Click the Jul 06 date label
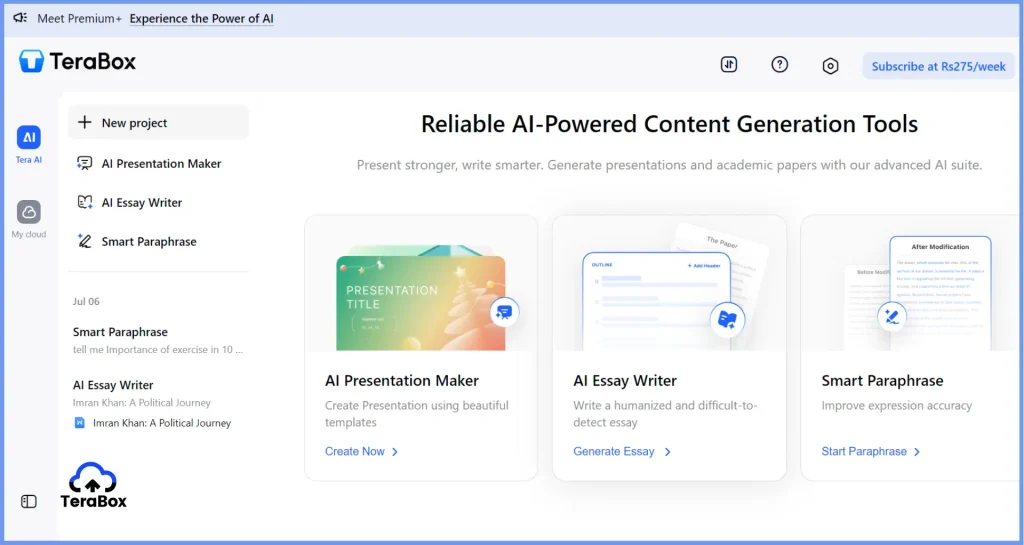1024x545 pixels. (86, 301)
